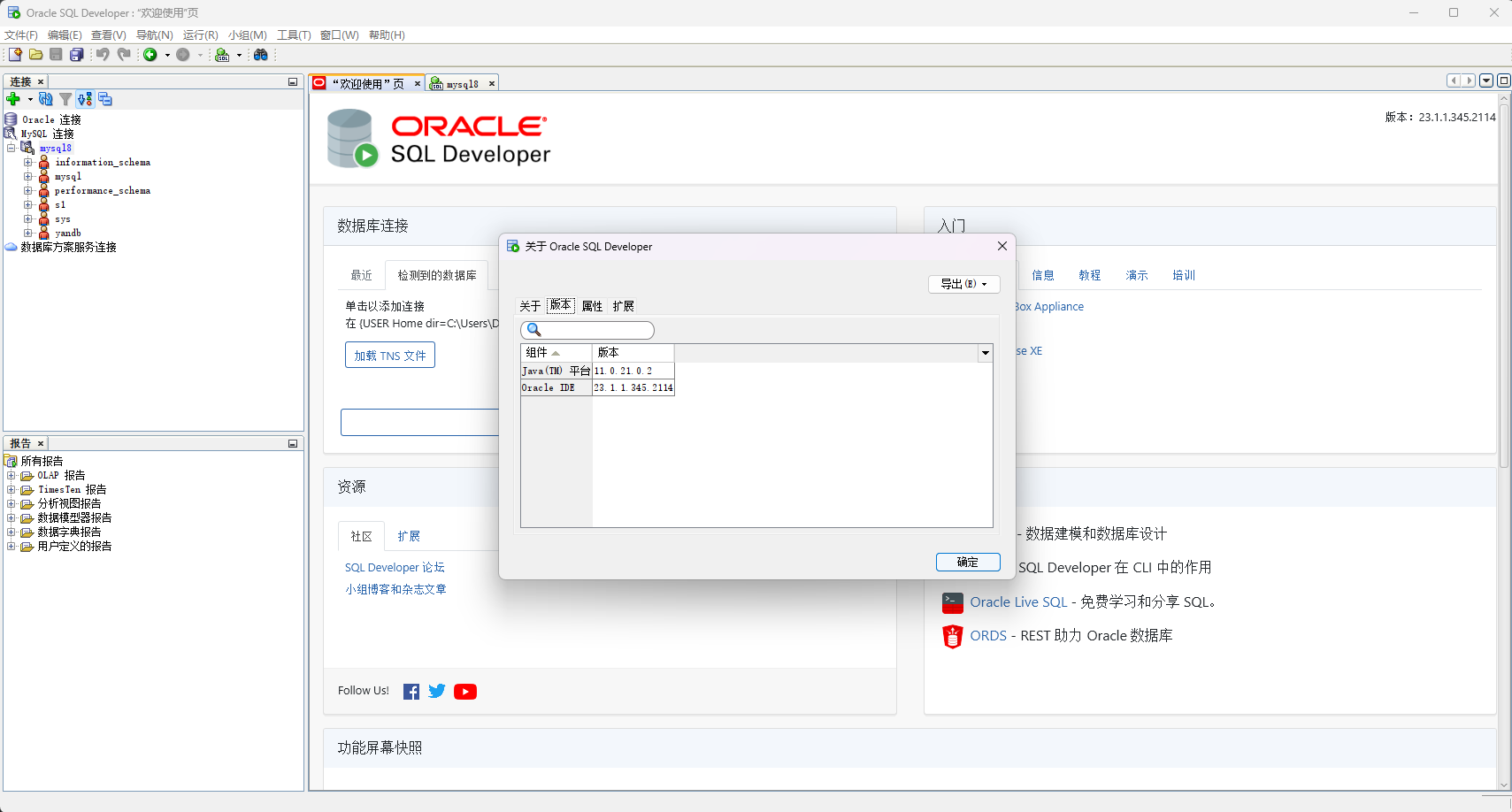Open the table column dropdown arrow in About dialog

[985, 353]
